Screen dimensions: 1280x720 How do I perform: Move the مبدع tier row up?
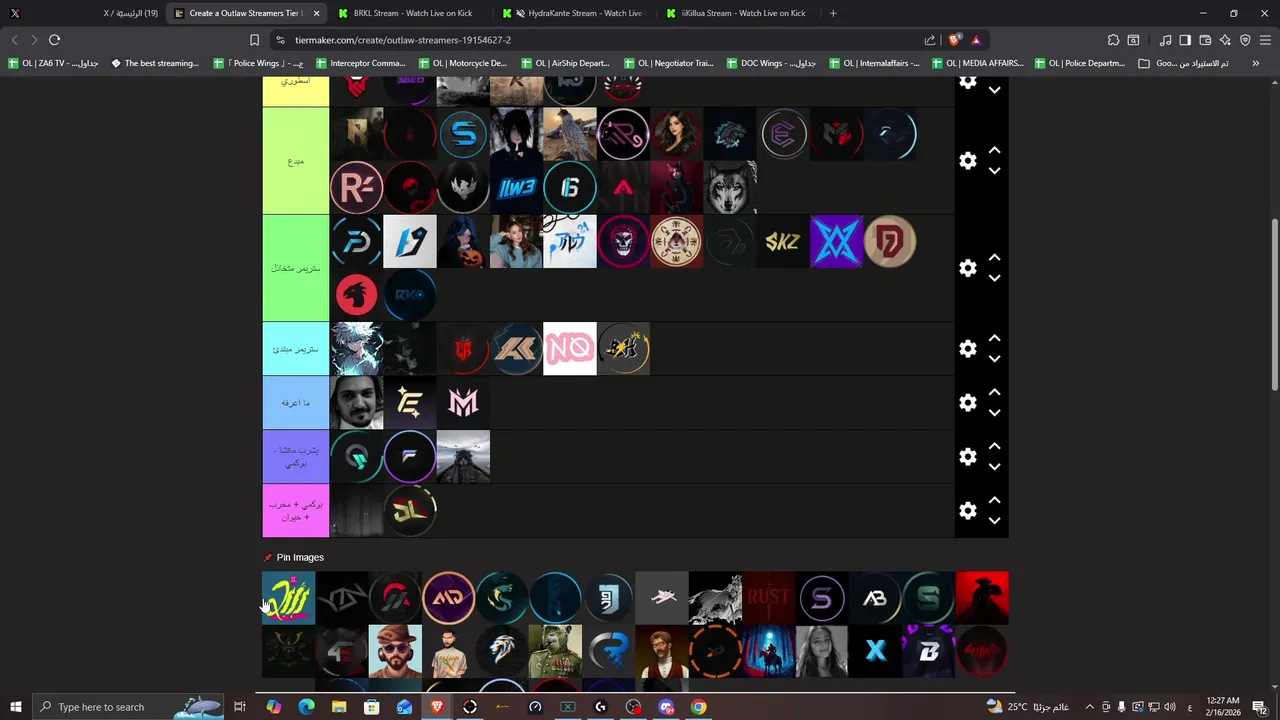994,150
